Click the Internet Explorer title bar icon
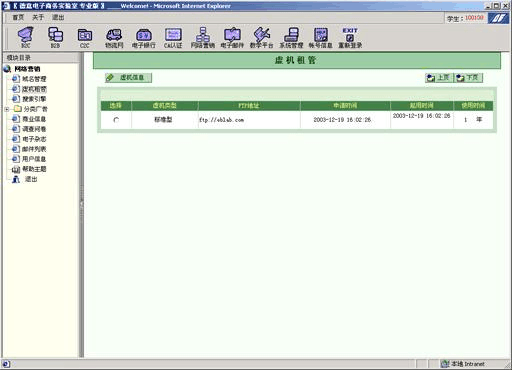This screenshot has height=370, width=512. pos(6,6)
